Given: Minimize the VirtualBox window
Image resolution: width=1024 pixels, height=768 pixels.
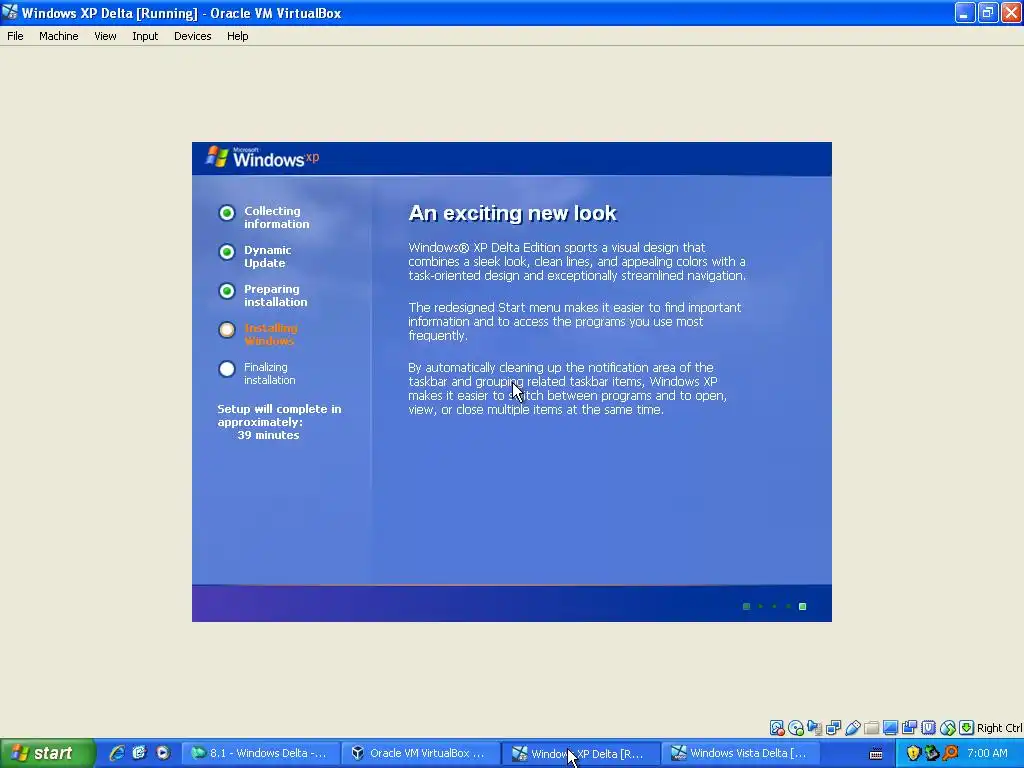Looking at the screenshot, I should 965,12.
